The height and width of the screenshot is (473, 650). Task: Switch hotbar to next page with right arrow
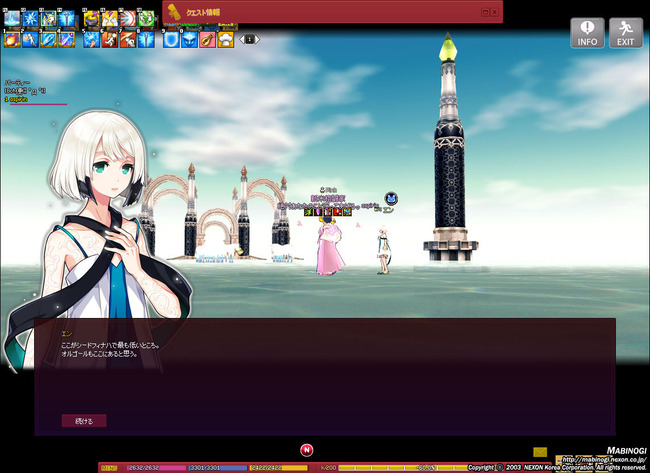(x=257, y=39)
